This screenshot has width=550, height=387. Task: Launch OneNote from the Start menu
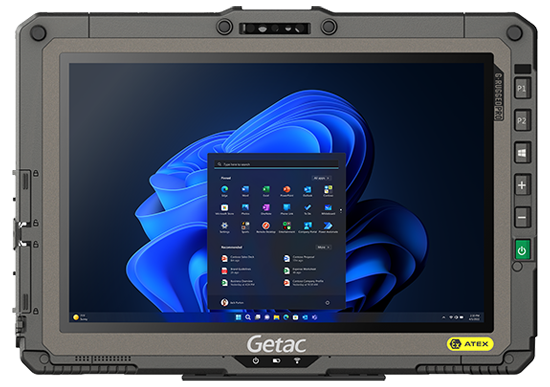pyautogui.click(x=266, y=208)
